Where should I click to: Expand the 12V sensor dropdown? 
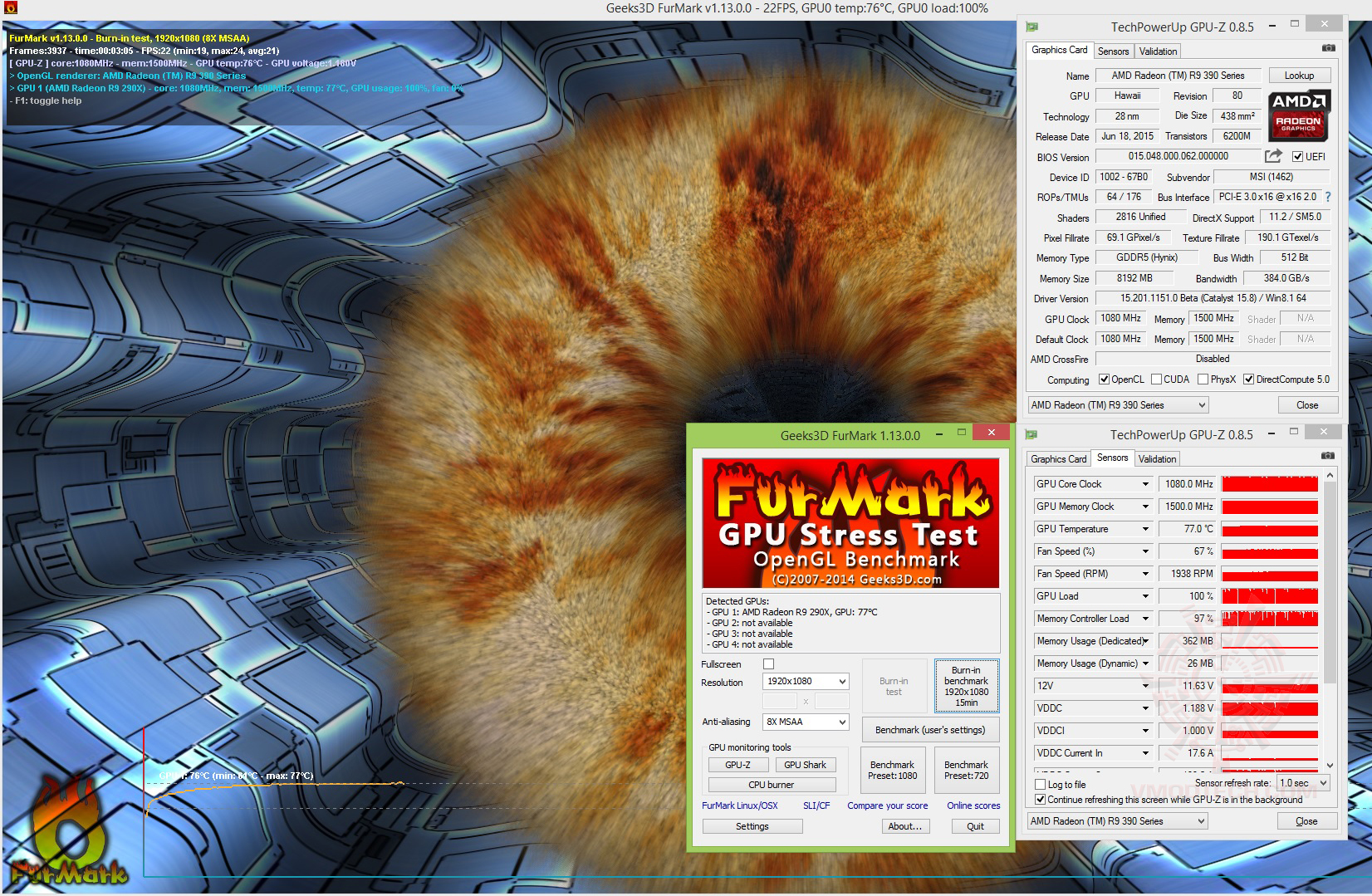[1145, 686]
